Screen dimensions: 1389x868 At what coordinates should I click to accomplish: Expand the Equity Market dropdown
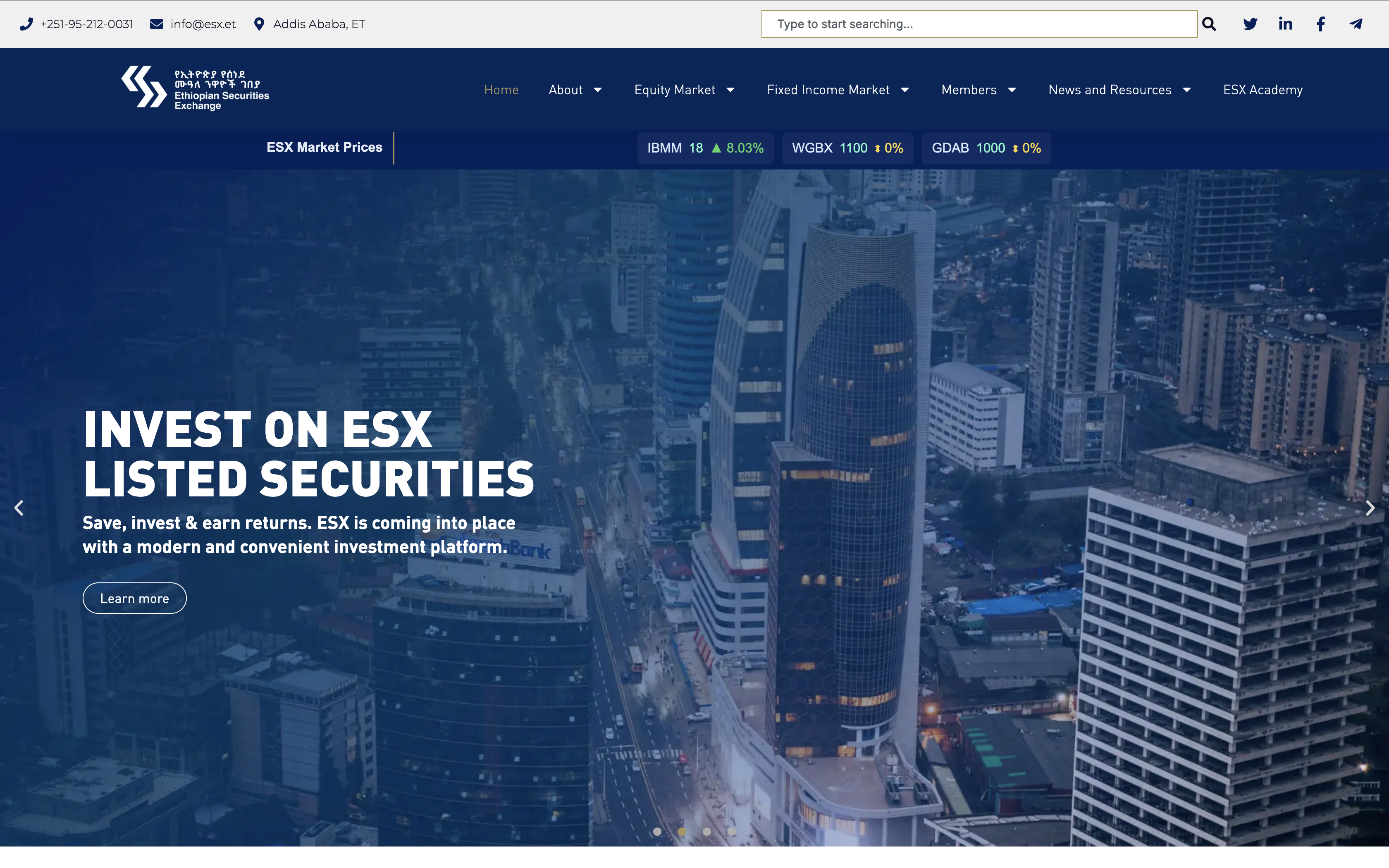(x=684, y=90)
